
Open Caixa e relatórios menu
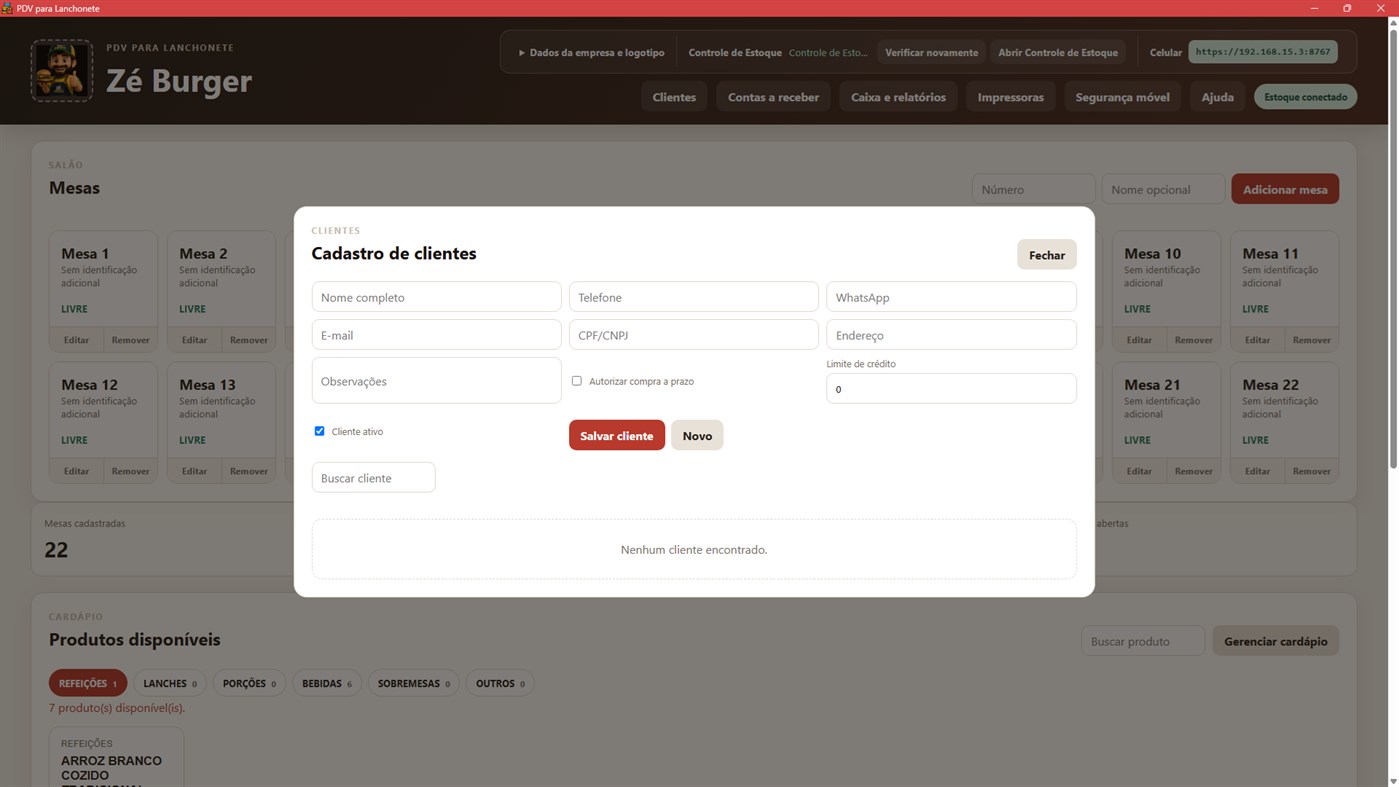click(898, 97)
